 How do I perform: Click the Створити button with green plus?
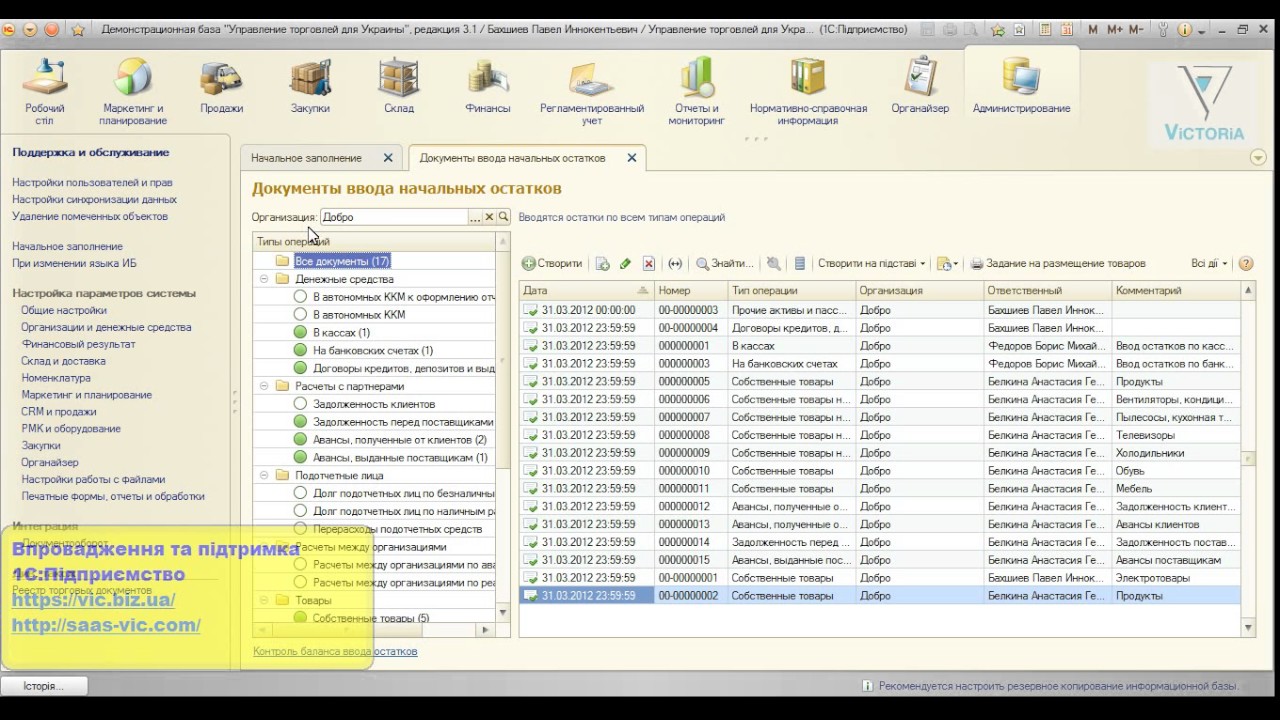552,264
